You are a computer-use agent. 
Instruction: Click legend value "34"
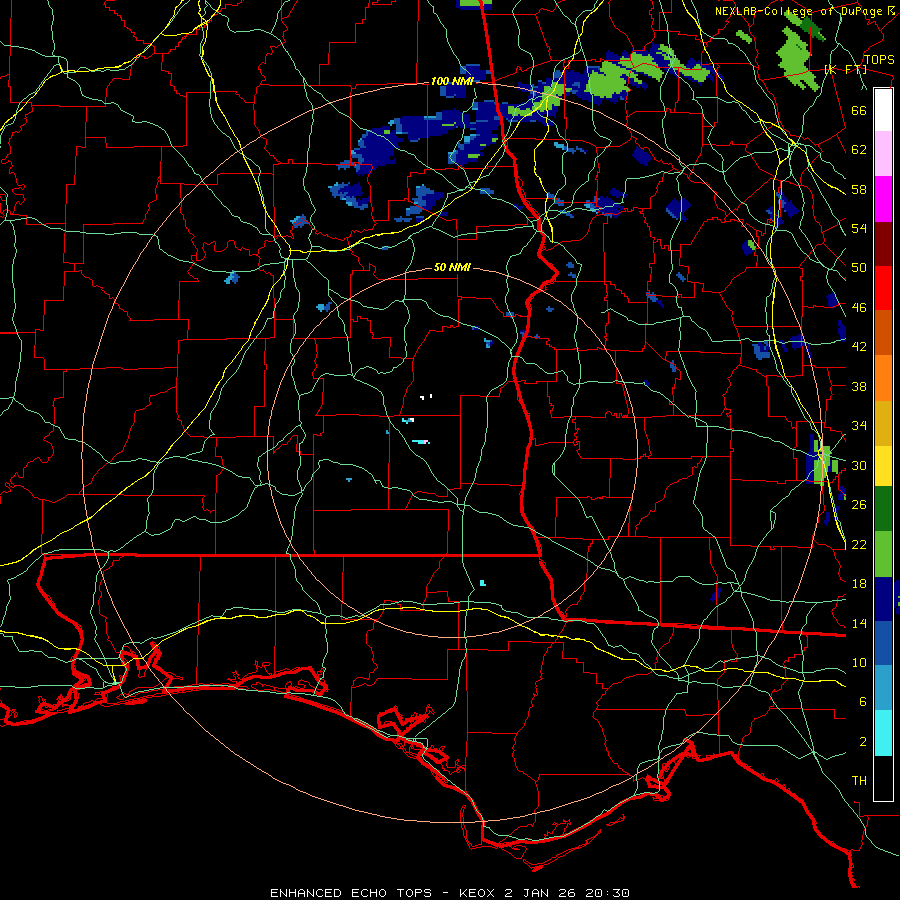[x=859, y=426]
